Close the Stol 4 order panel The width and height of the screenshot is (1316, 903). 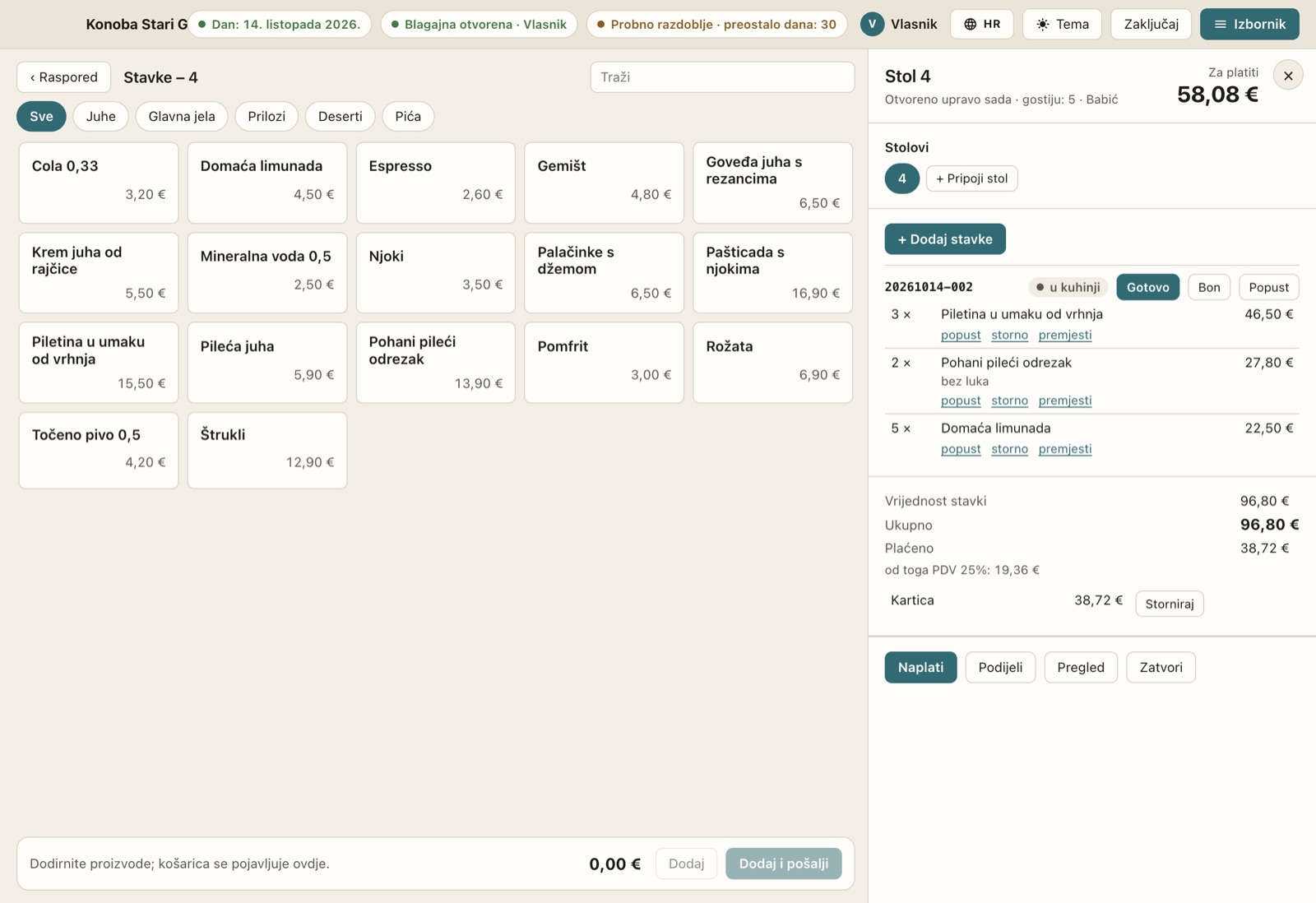coord(1288,76)
